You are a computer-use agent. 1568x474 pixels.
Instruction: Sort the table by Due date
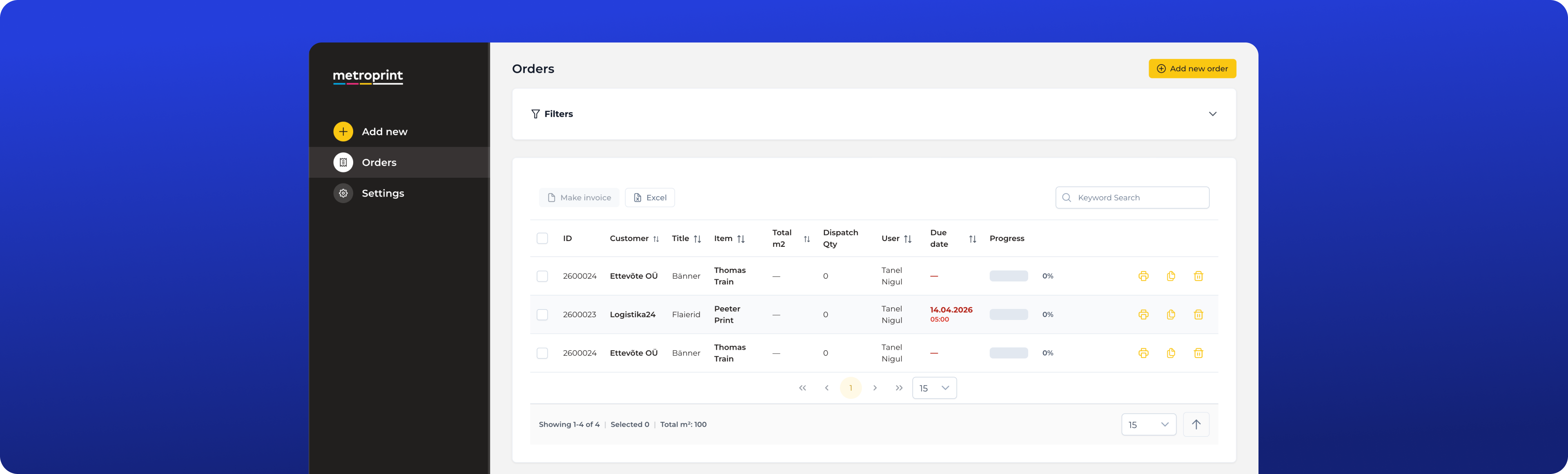[x=972, y=239]
